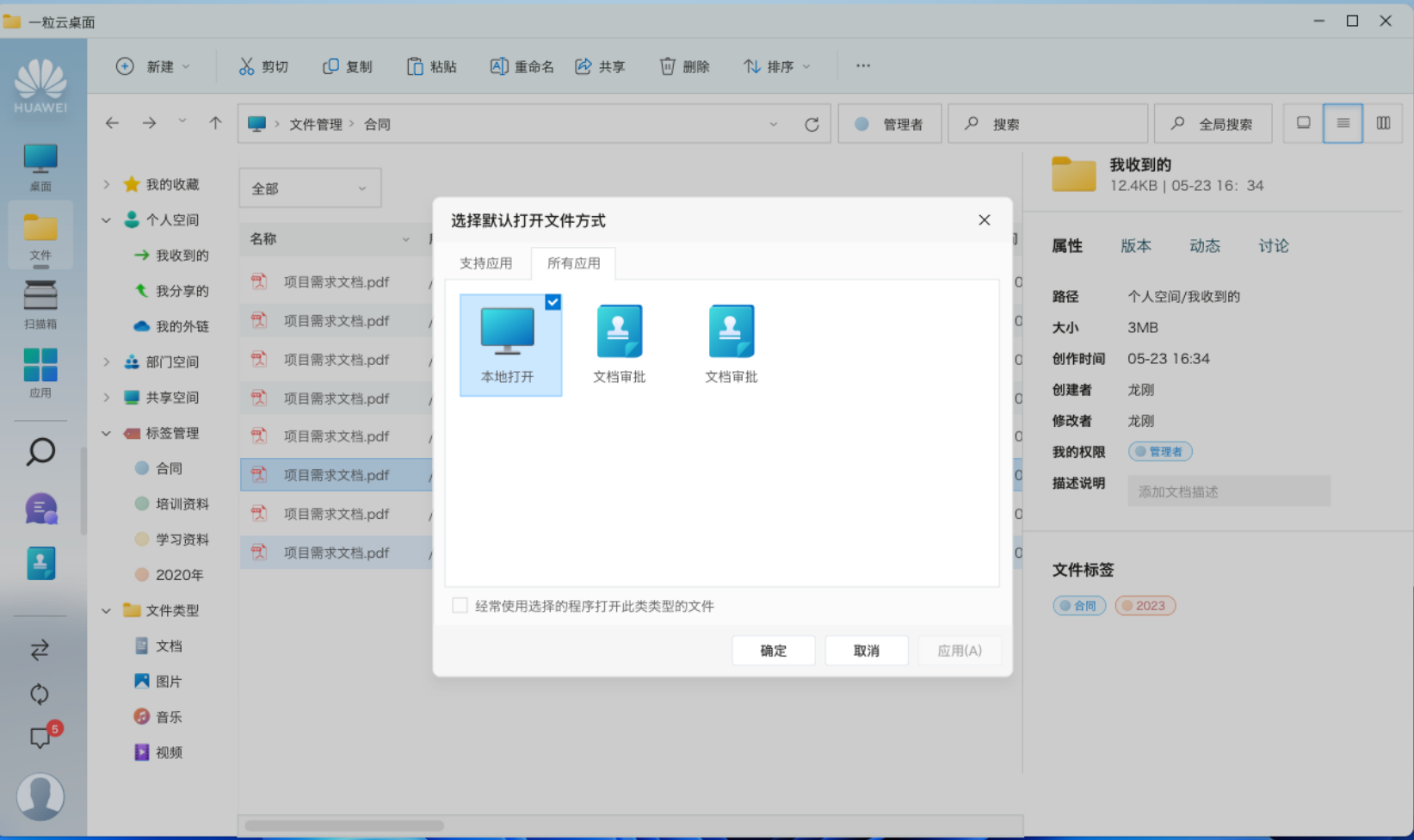Click the 全局搜索 button
Image resolution: width=1414 pixels, height=840 pixels.
[1214, 124]
